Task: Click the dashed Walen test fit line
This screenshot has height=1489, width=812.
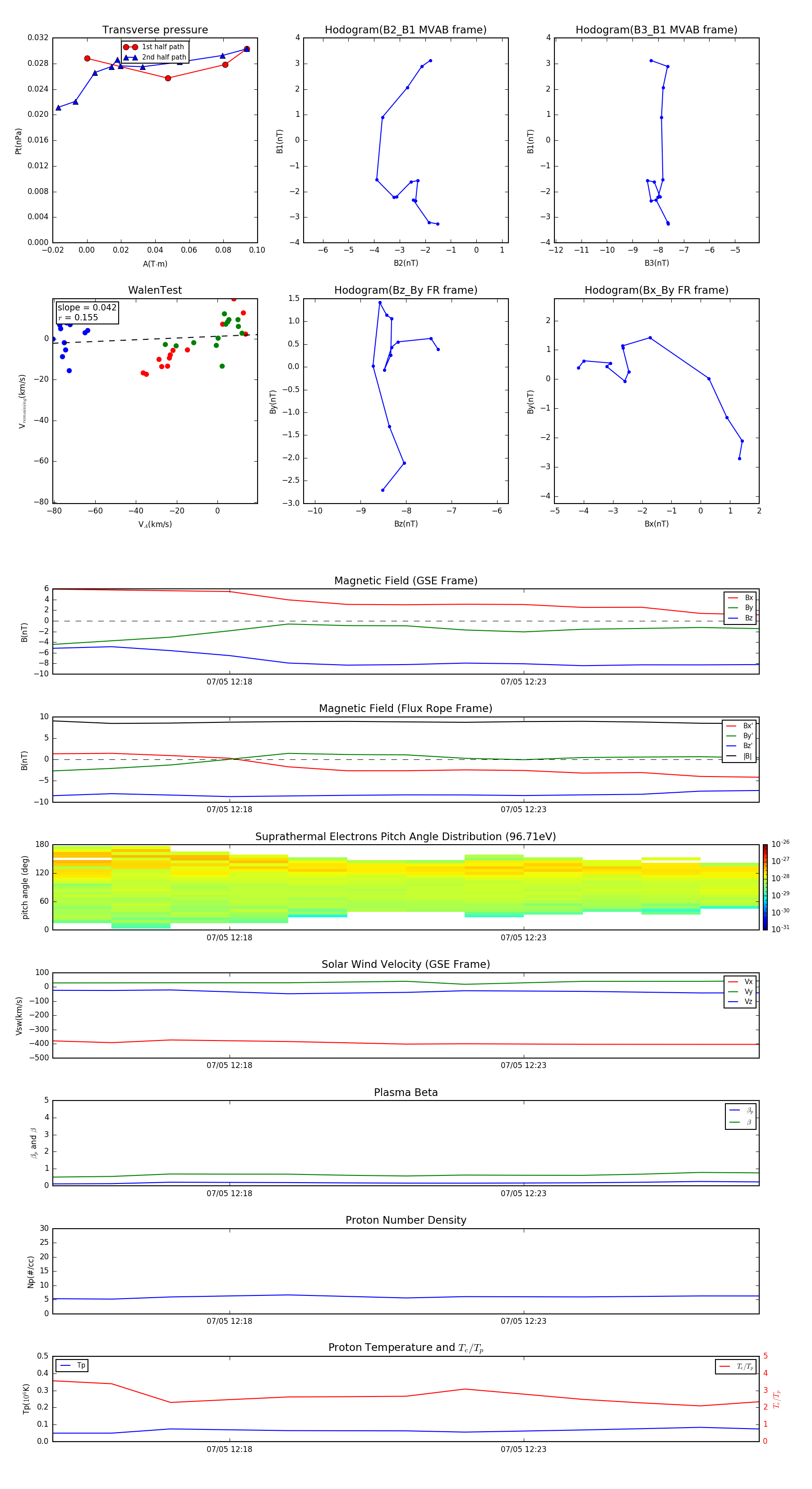Action: pos(155,339)
